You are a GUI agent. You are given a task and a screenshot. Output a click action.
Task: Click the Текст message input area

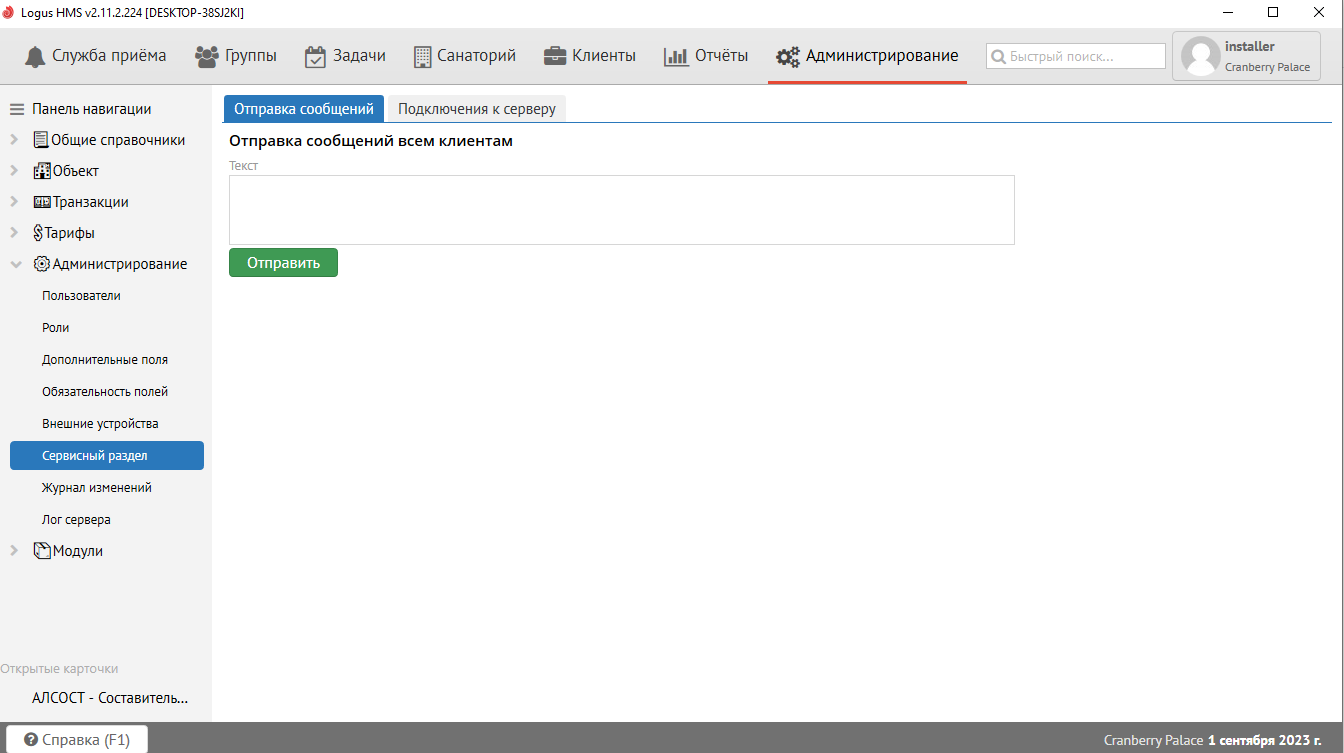coord(622,210)
